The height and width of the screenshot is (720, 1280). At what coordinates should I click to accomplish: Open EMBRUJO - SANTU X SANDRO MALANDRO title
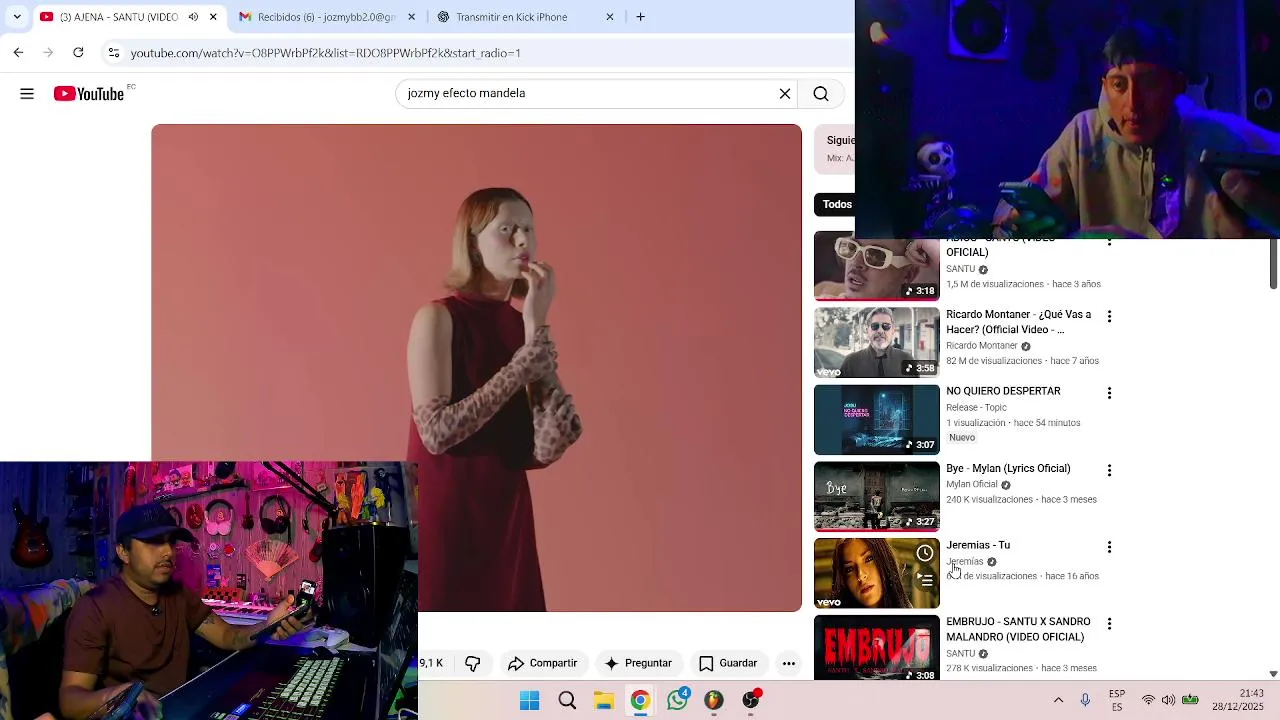(x=1018, y=629)
